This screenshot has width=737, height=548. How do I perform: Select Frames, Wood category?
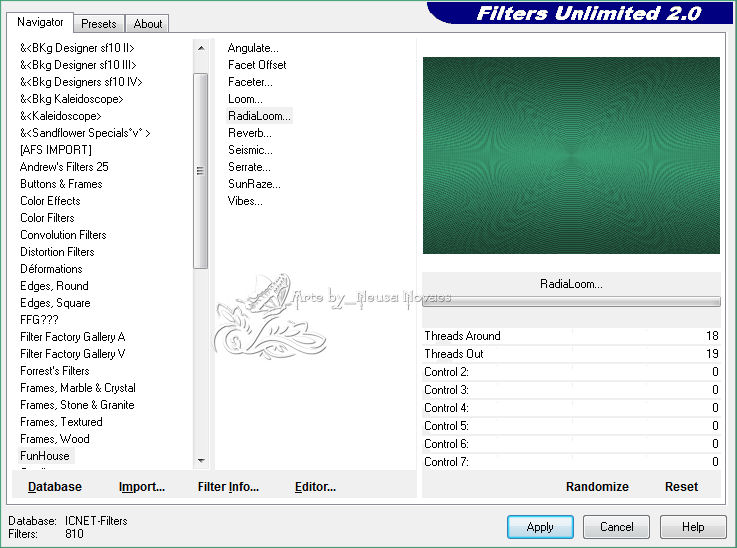tap(55, 438)
